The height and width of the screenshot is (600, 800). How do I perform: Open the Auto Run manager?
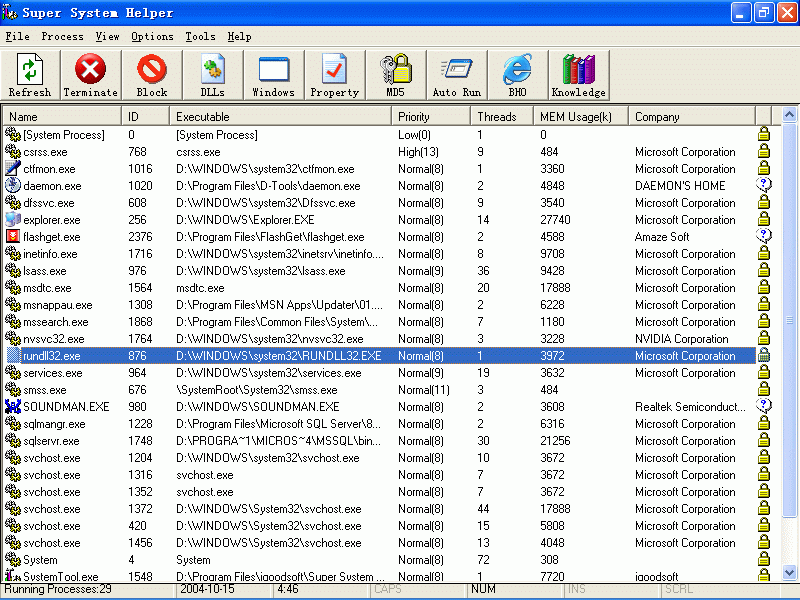click(457, 75)
